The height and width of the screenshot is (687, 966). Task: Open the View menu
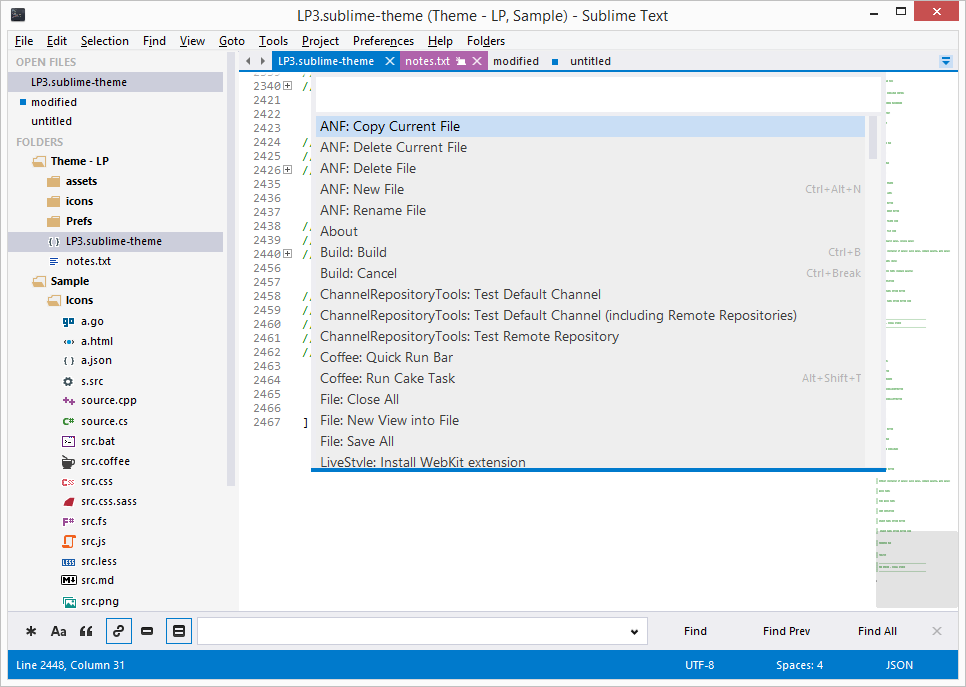(x=192, y=41)
